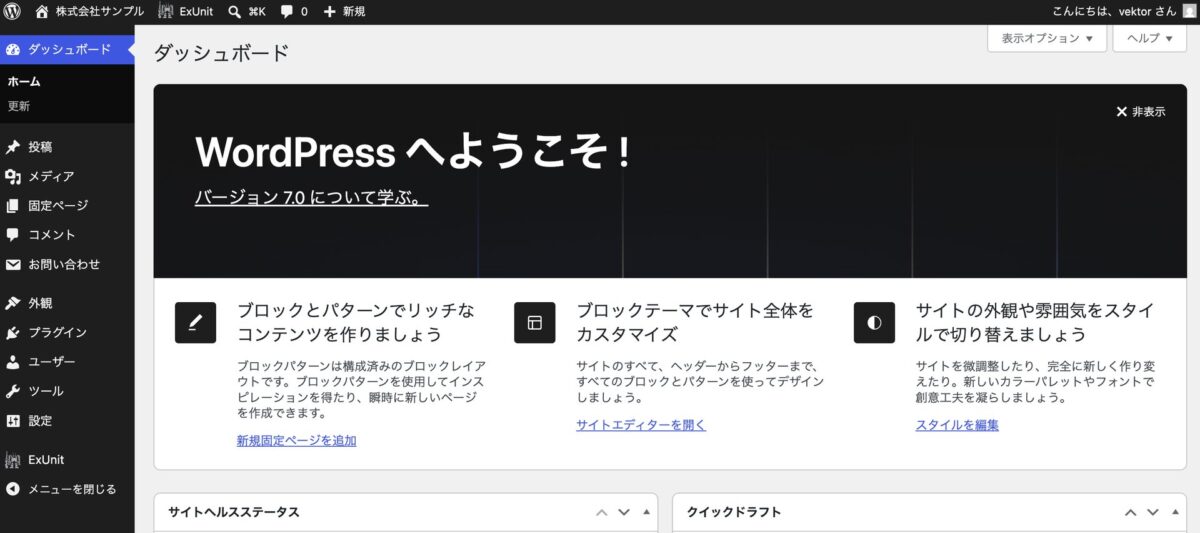Open メディア (Media) in sidebar

50,176
